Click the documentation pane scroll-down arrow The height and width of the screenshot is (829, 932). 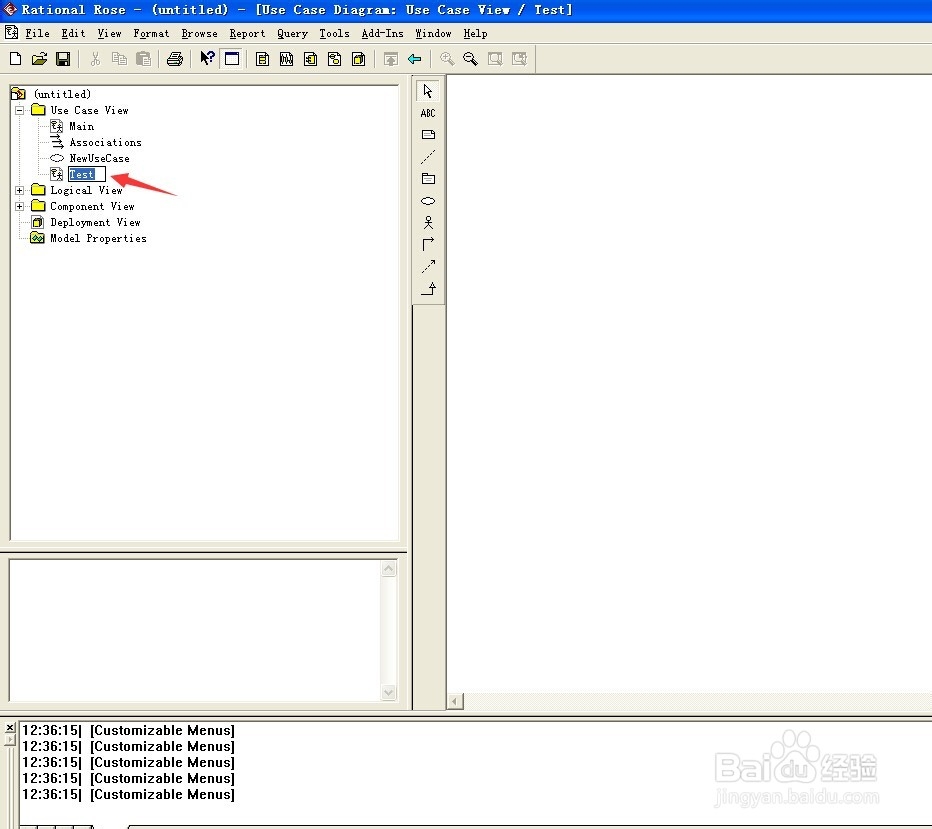tap(389, 692)
